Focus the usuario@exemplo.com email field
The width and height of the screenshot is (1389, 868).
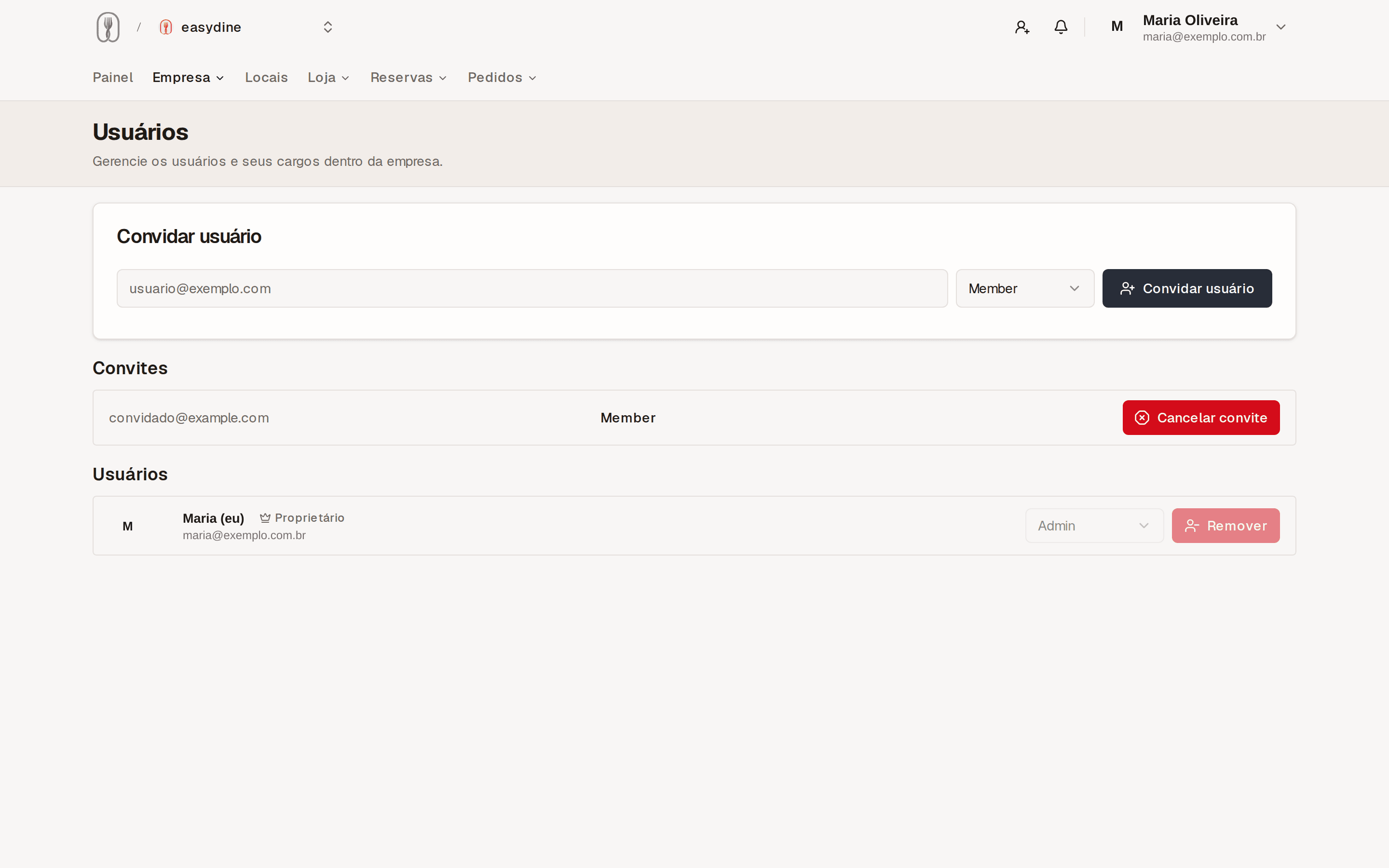click(532, 288)
